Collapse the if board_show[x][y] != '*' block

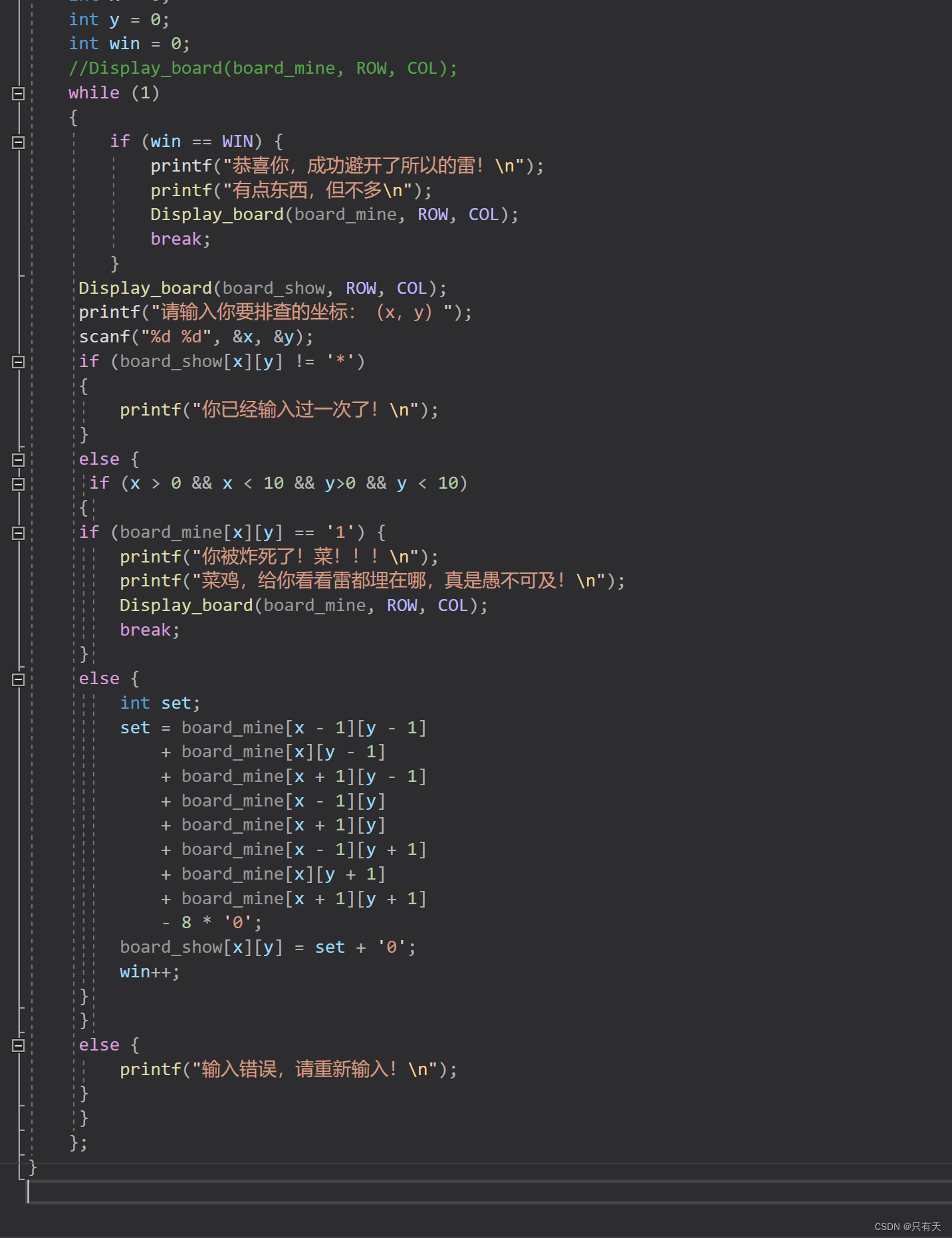19,362
